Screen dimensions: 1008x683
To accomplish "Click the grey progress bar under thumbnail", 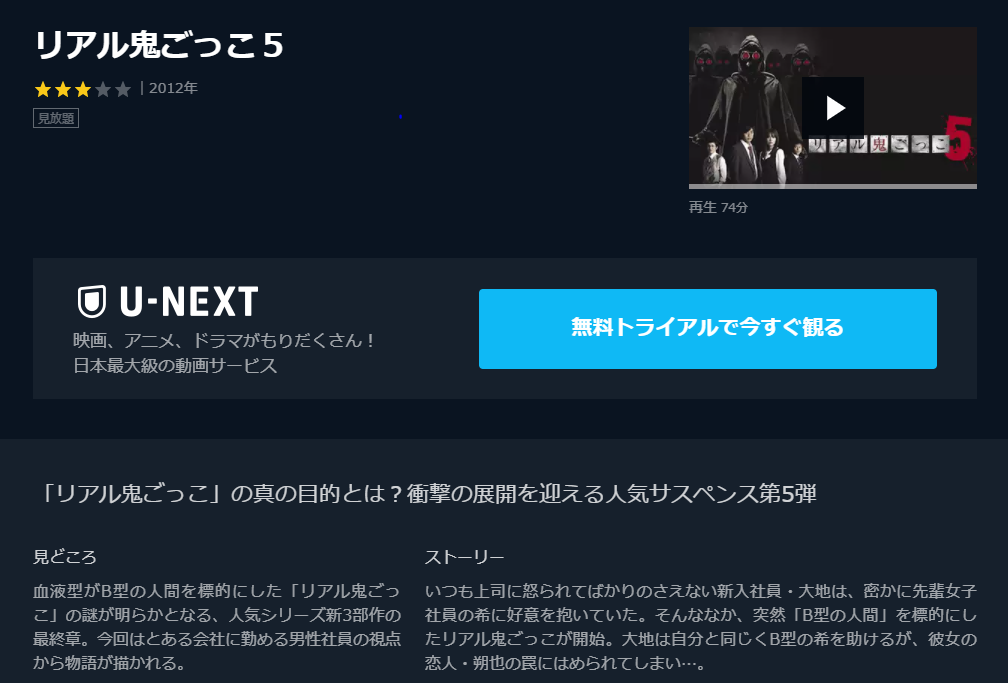I will pyautogui.click(x=832, y=187).
